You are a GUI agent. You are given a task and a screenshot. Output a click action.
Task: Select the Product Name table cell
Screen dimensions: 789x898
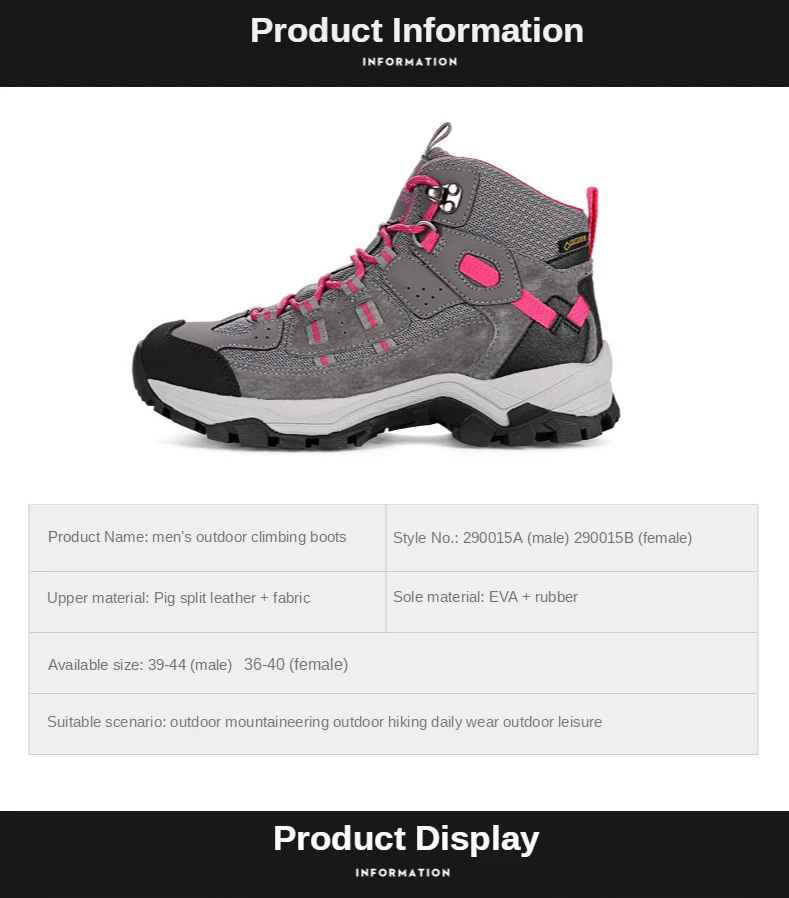tap(207, 538)
